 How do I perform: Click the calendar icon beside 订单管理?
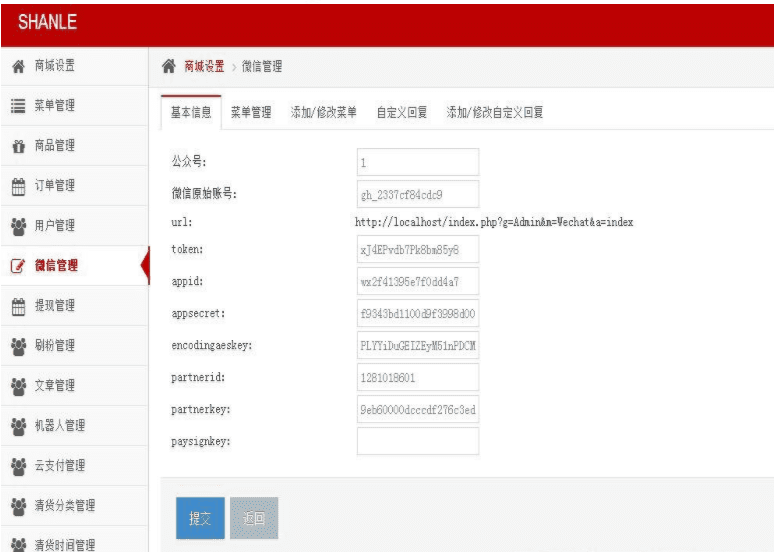[18, 186]
